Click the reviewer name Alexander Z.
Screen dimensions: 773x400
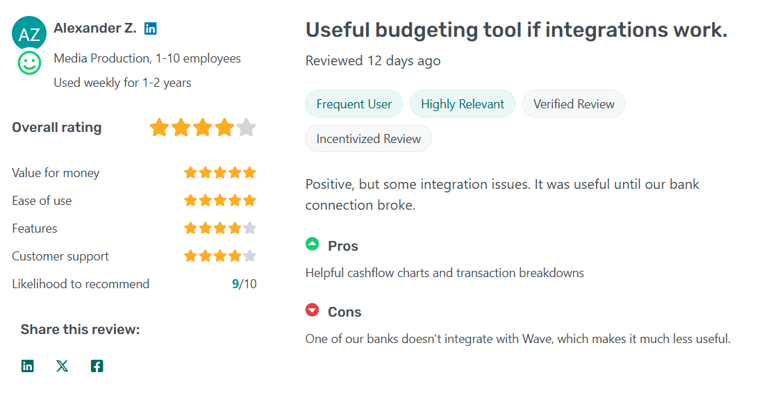coord(95,29)
